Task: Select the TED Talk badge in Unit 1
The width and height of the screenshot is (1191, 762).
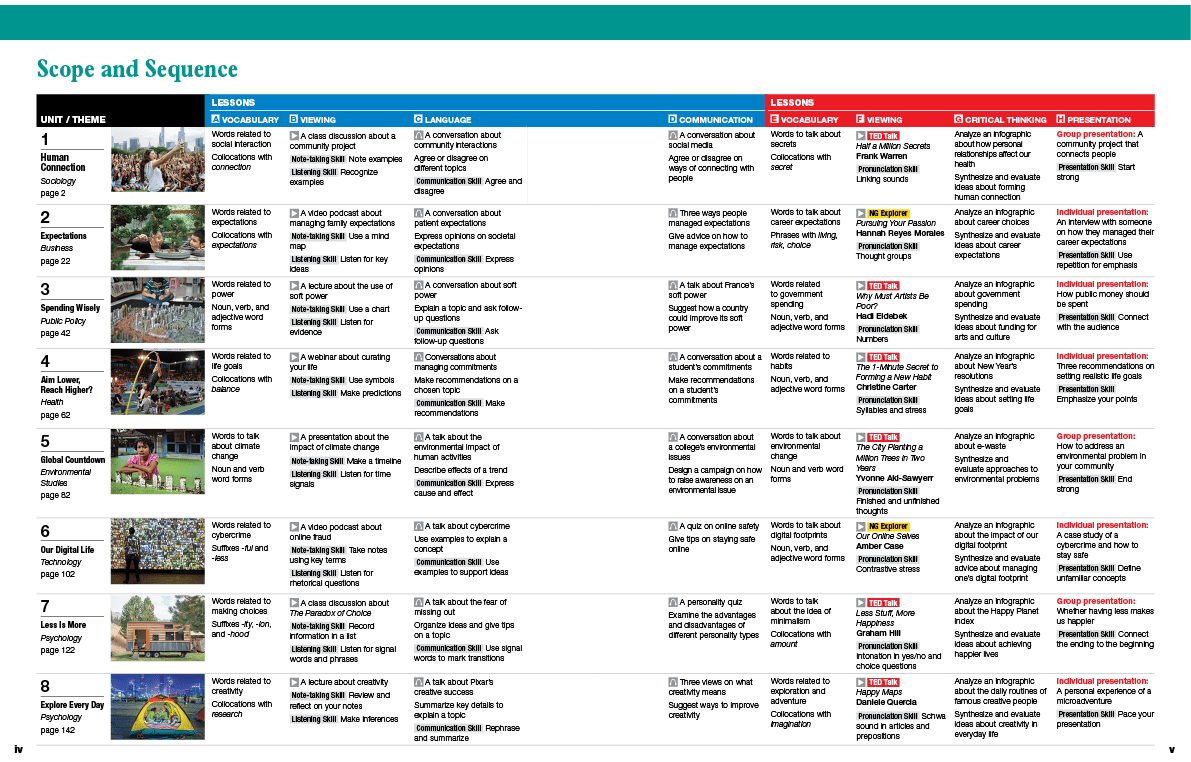Action: pos(883,135)
